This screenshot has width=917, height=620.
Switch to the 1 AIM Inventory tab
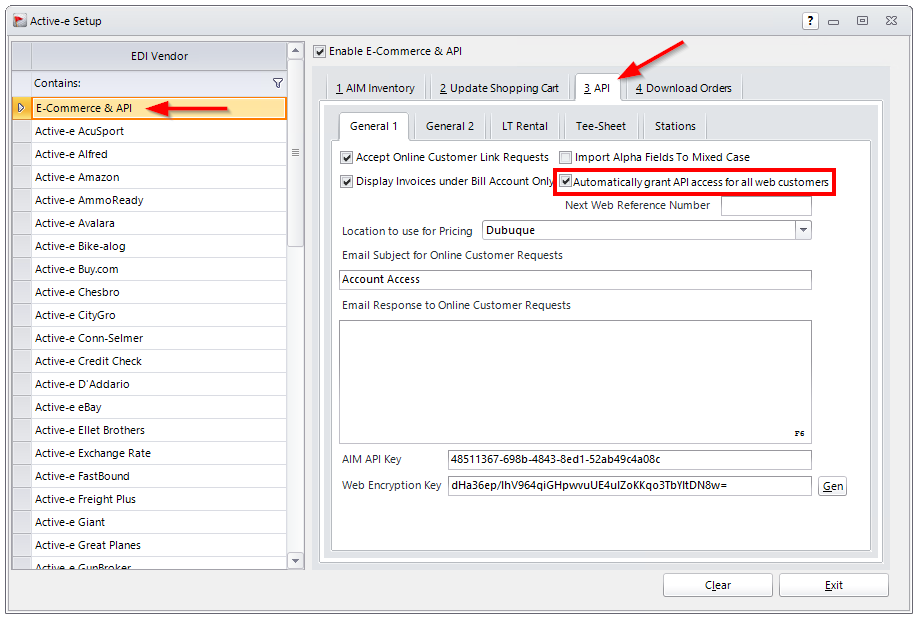click(x=375, y=88)
